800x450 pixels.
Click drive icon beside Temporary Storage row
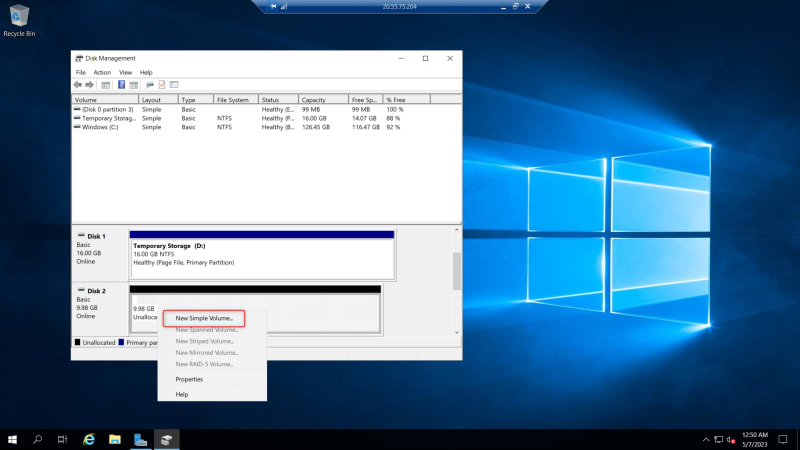click(77, 118)
